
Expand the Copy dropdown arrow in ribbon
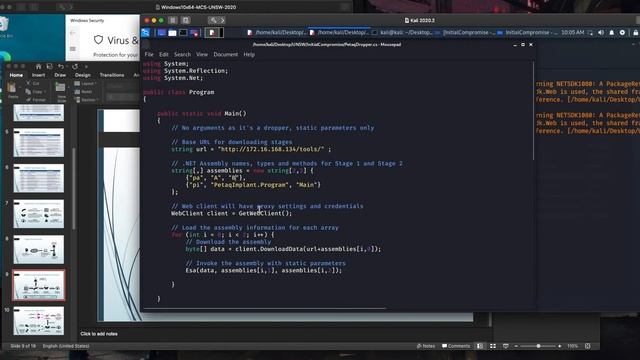pyautogui.click(x=45, y=92)
